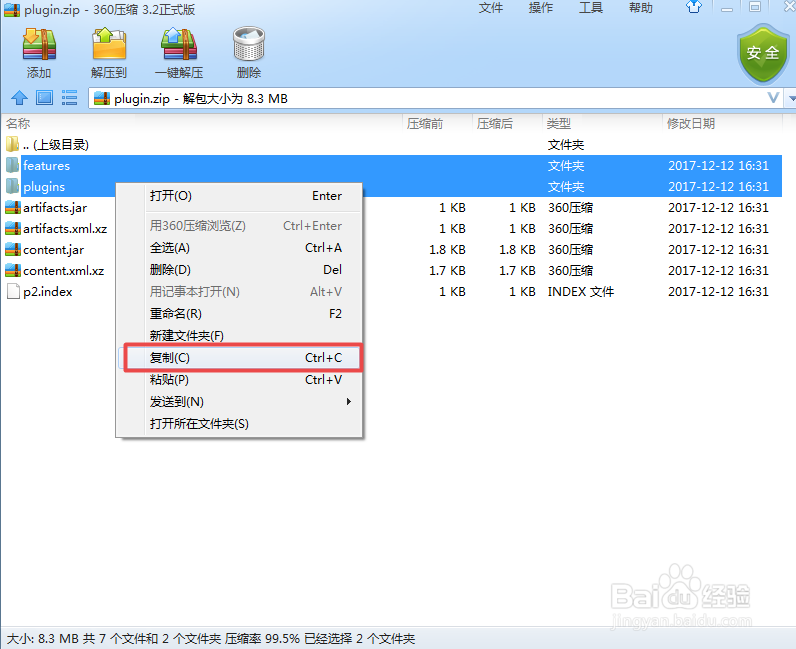Viewport: 796px width, 649px height.
Task: Switch to large icon view mode
Action: click(x=45, y=98)
